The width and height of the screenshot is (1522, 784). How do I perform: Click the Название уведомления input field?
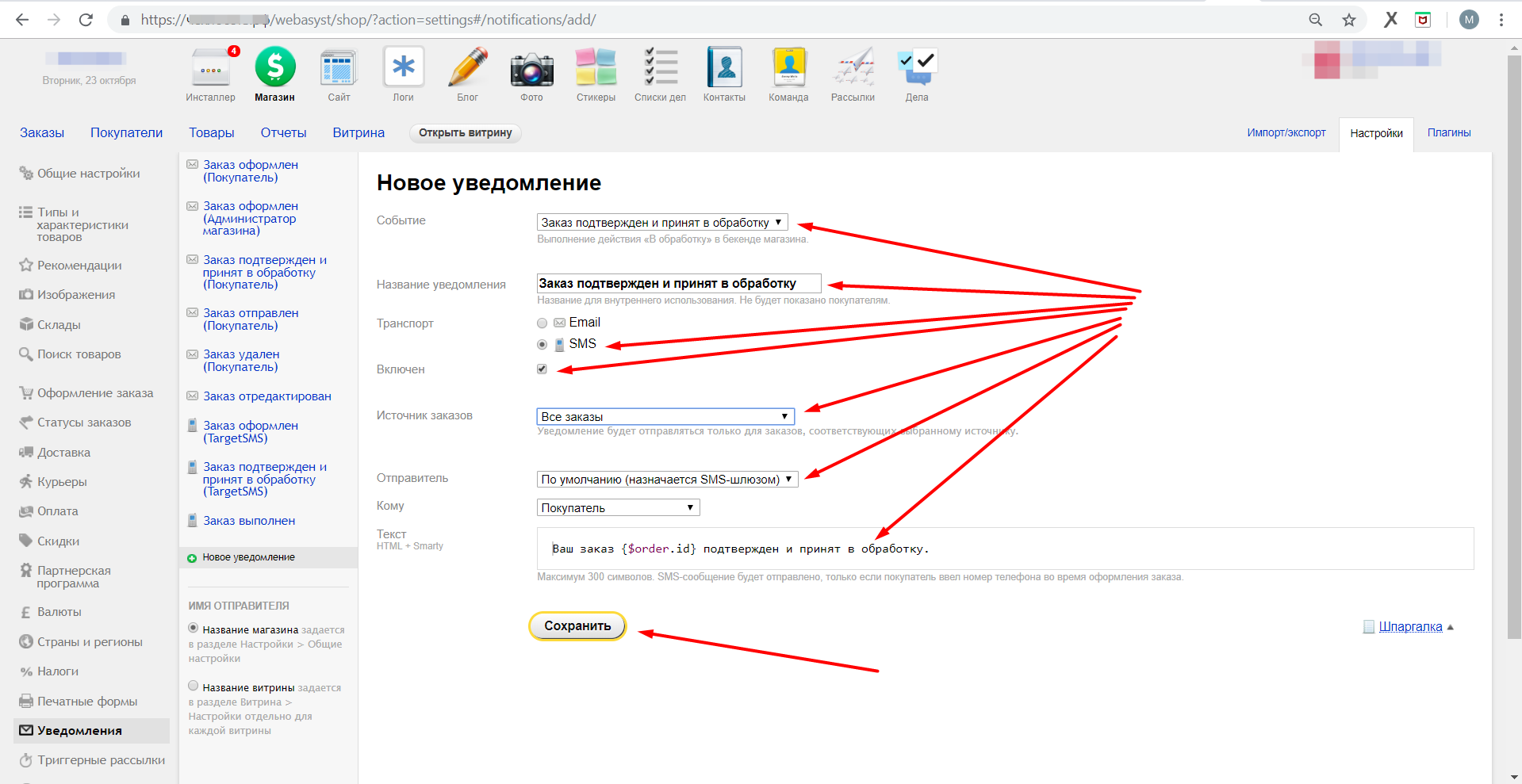(x=679, y=284)
